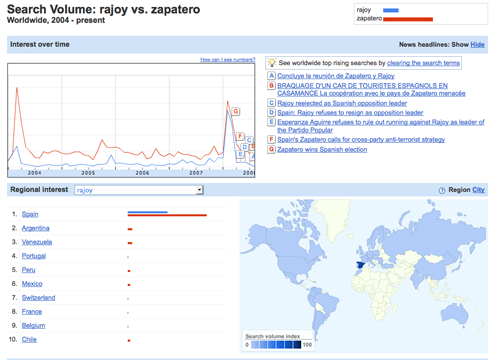Click the E marker beside the Esperanza Aguirre headline

coord(271,122)
